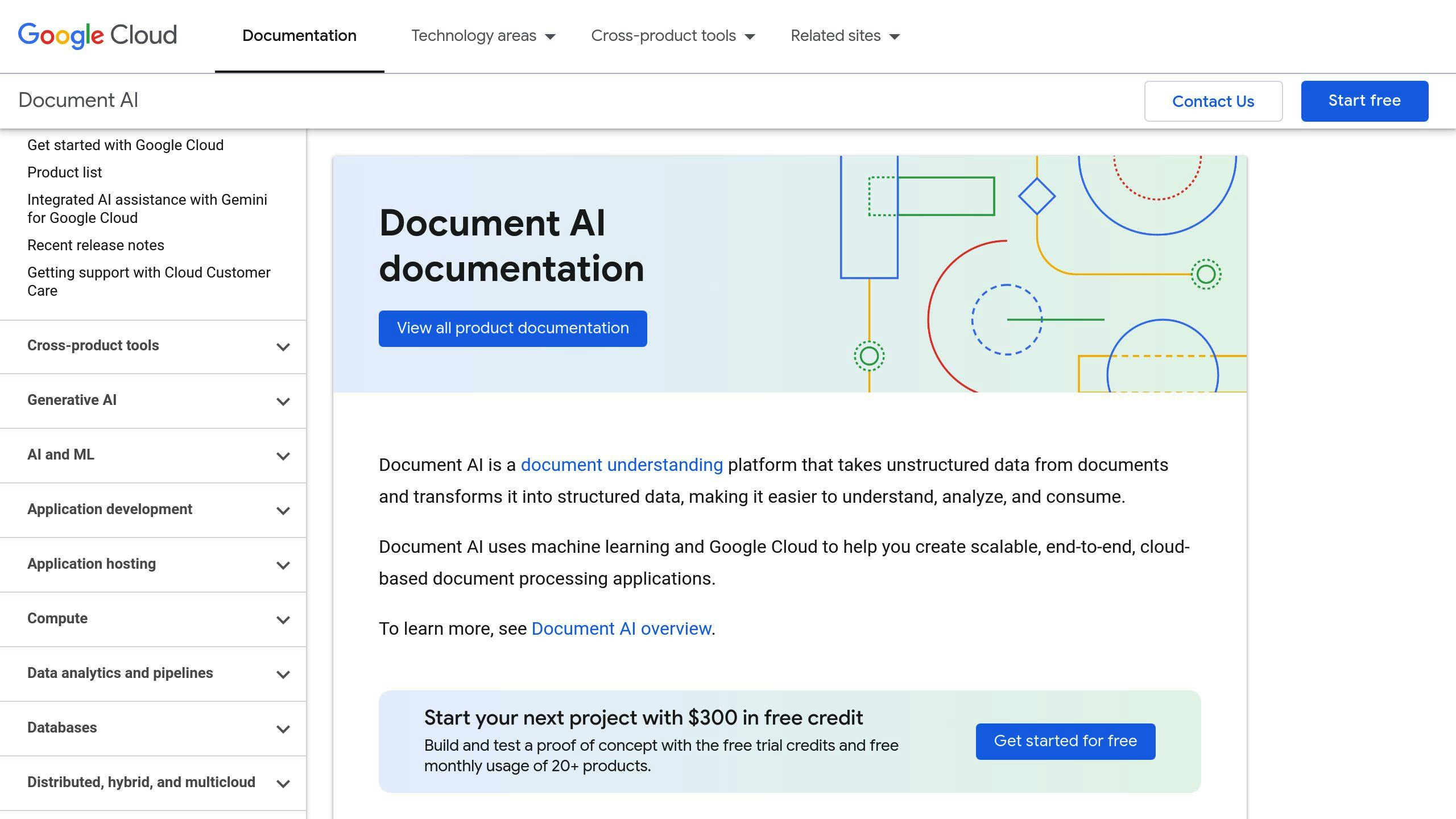This screenshot has height=819, width=1456.
Task: Click the Document AI documentation heading
Action: coord(511,245)
